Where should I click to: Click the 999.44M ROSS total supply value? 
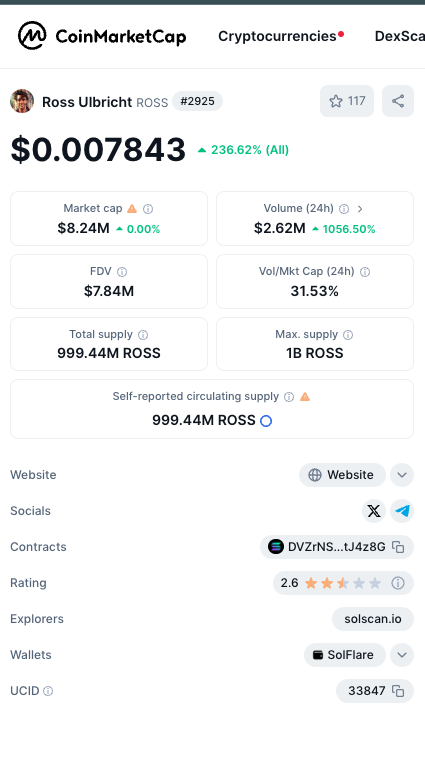click(x=109, y=353)
